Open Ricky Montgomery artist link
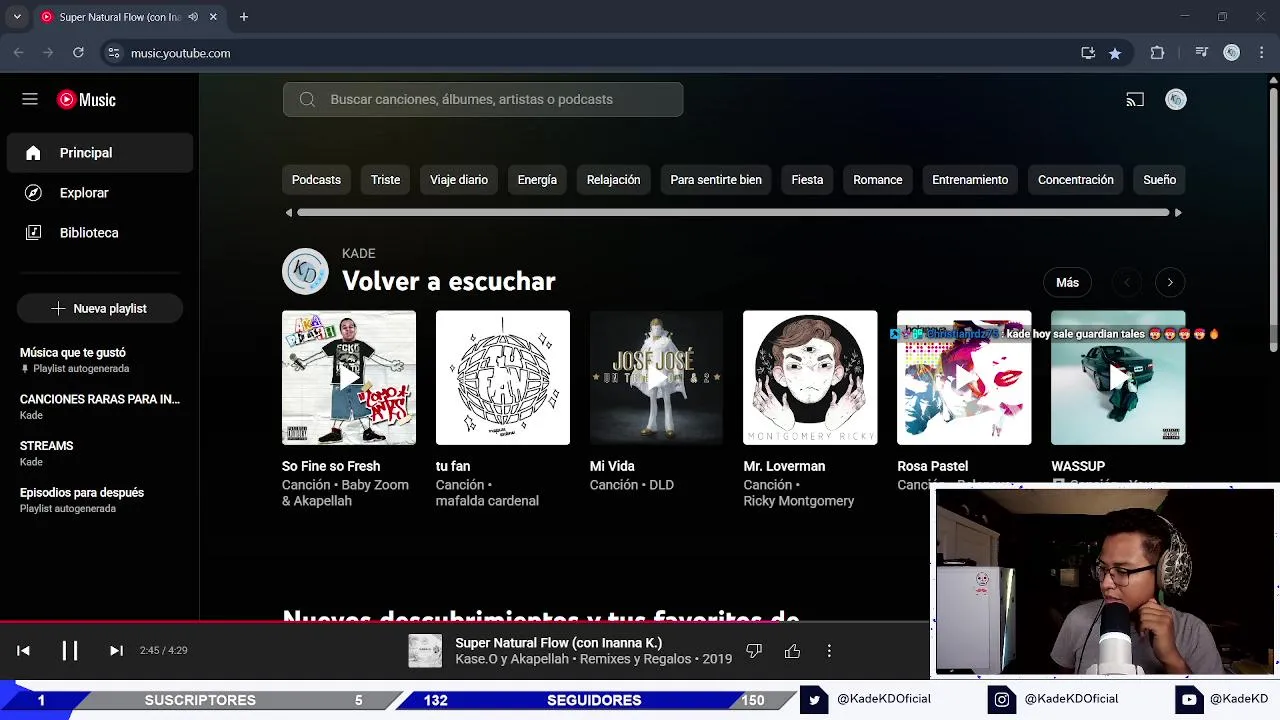The height and width of the screenshot is (720, 1280). click(x=799, y=501)
